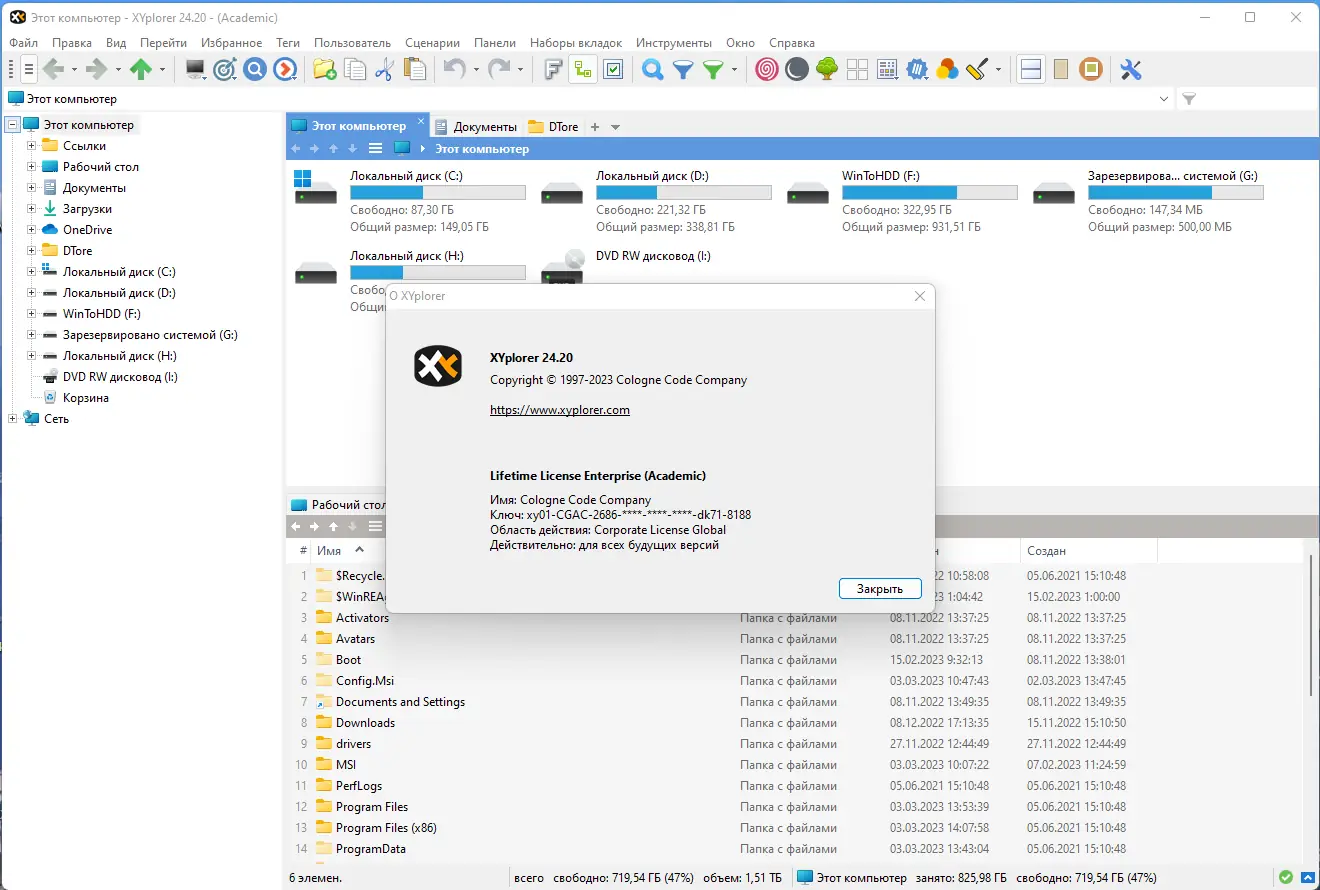1320x890 pixels.
Task: Click Закрыть button in About dialog
Action: click(x=880, y=589)
